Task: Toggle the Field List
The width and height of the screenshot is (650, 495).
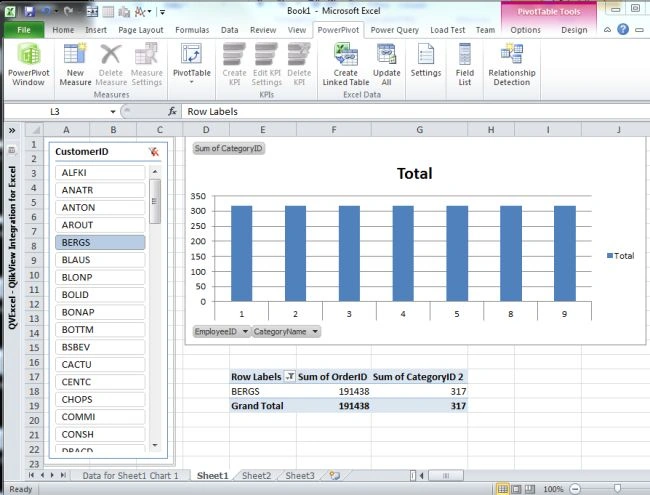Action: [465, 64]
